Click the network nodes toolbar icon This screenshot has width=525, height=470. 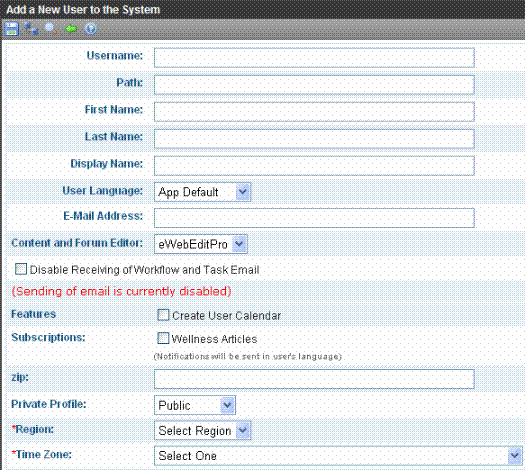tap(31, 29)
